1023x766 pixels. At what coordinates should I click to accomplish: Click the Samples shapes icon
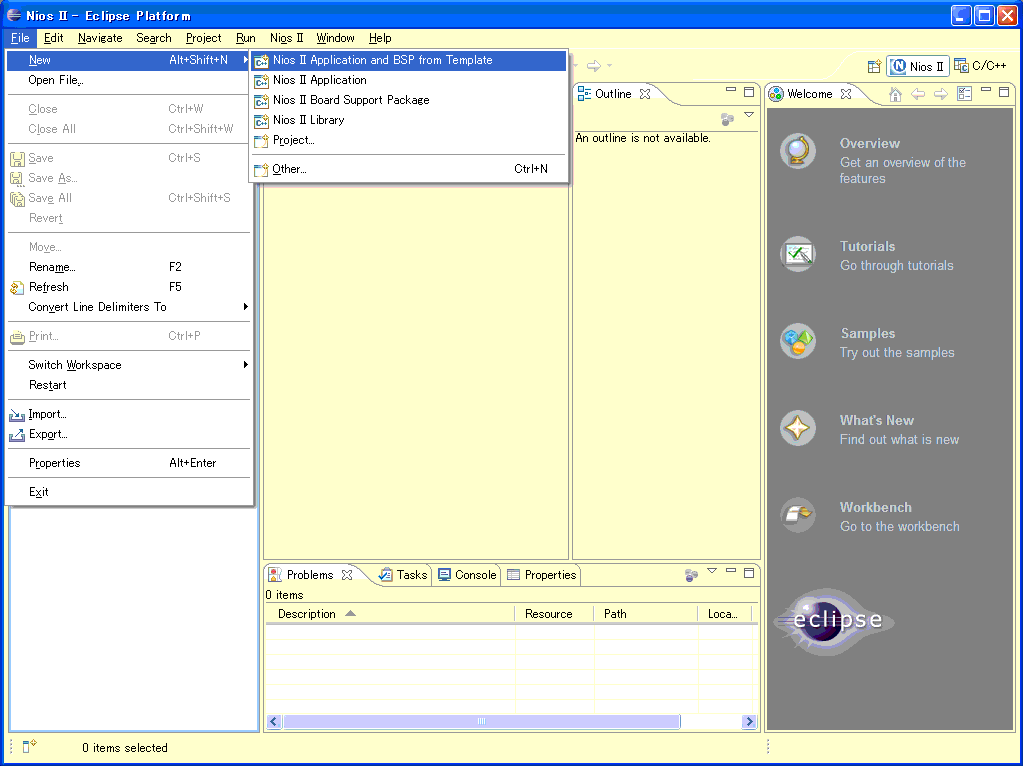click(798, 341)
